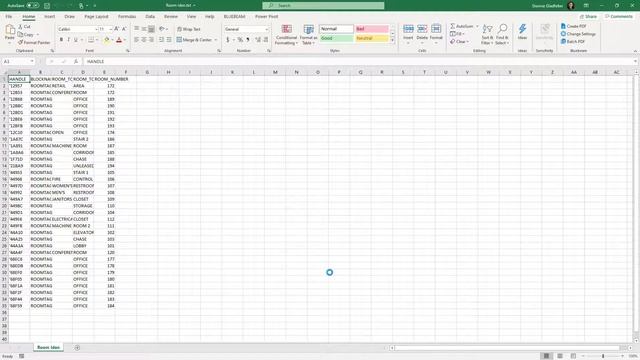
Task: Apply the red Font Color
Action: point(119,40)
